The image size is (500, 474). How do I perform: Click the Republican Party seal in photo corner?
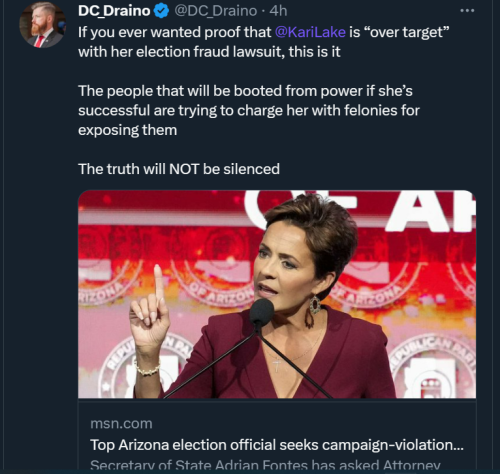coord(433,367)
